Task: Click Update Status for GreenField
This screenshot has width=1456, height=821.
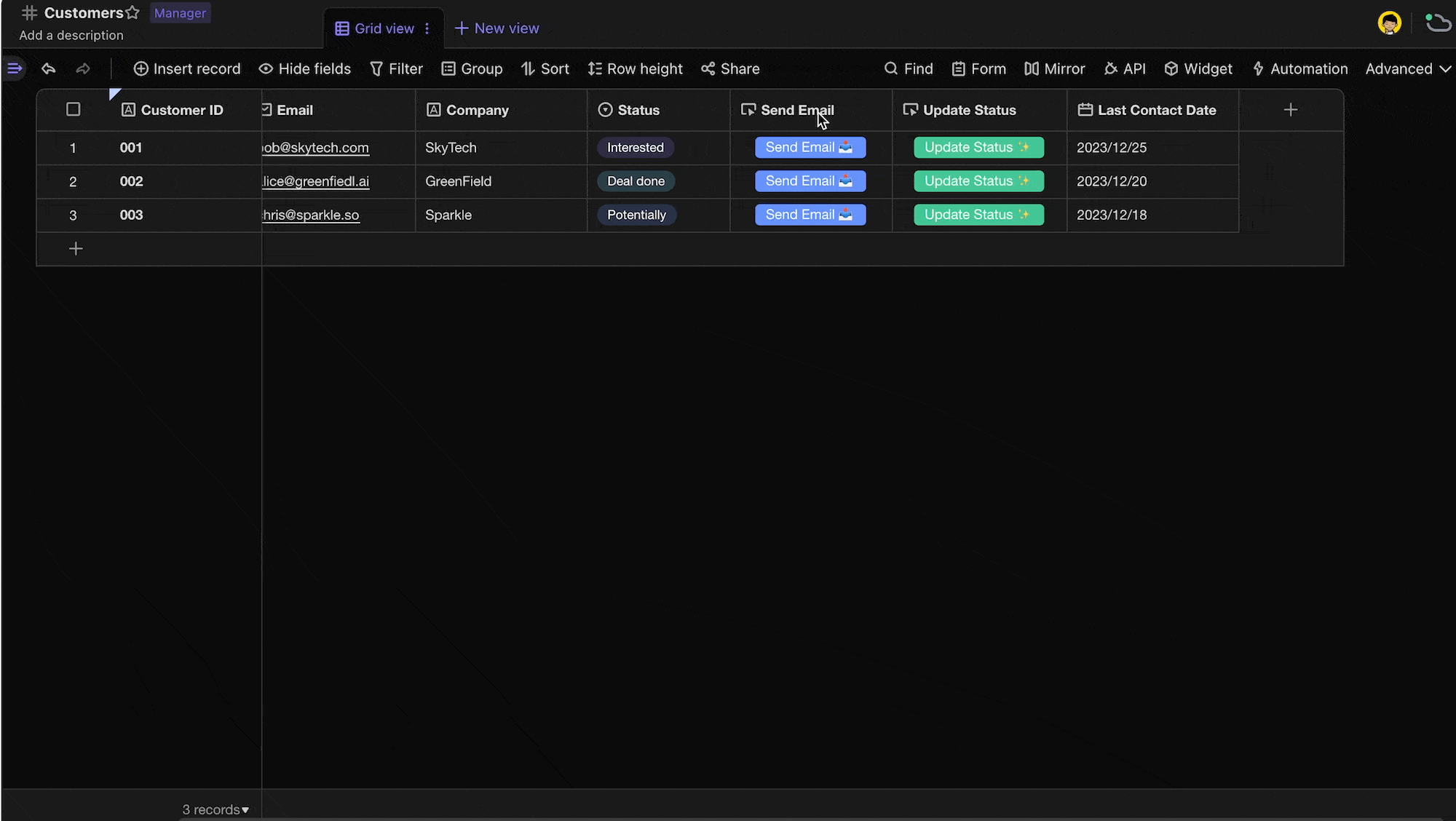Action: click(977, 181)
